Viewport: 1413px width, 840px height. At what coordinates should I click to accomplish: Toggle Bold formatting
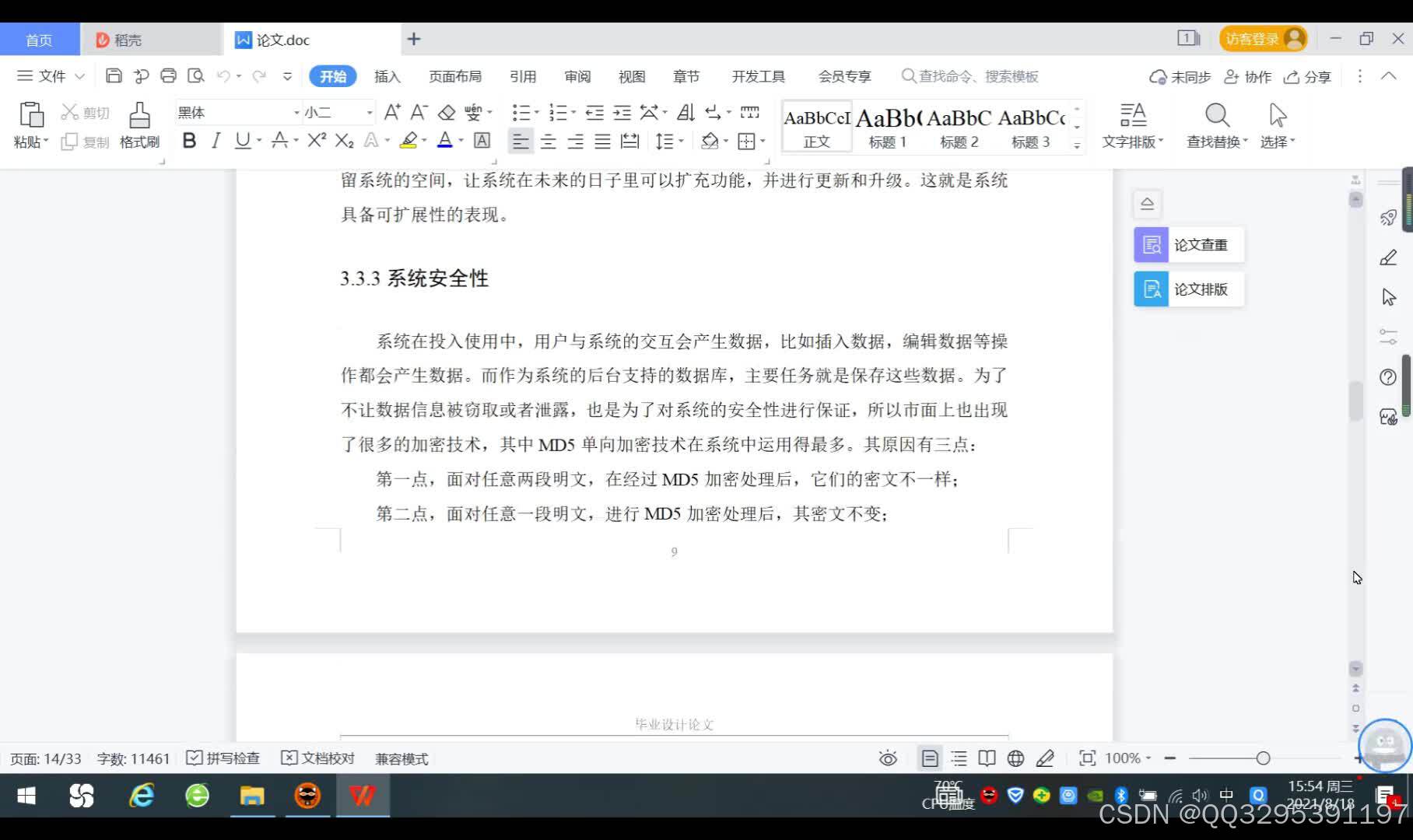coord(189,141)
